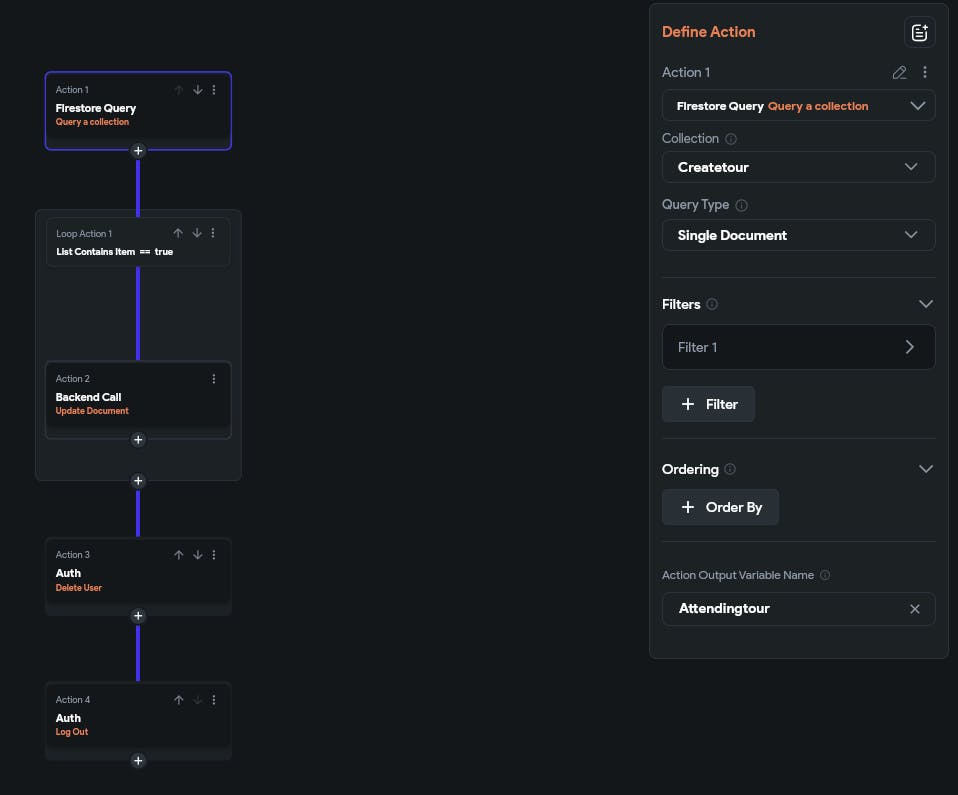Click the notes icon beside Define Action
Screen dimensions: 958x795
pos(919,32)
